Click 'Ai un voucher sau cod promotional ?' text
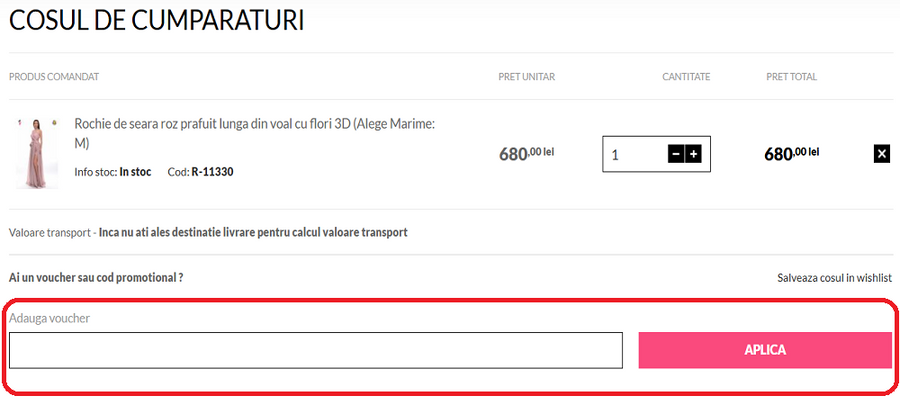Screen dimensions: 900x405 click(96, 278)
